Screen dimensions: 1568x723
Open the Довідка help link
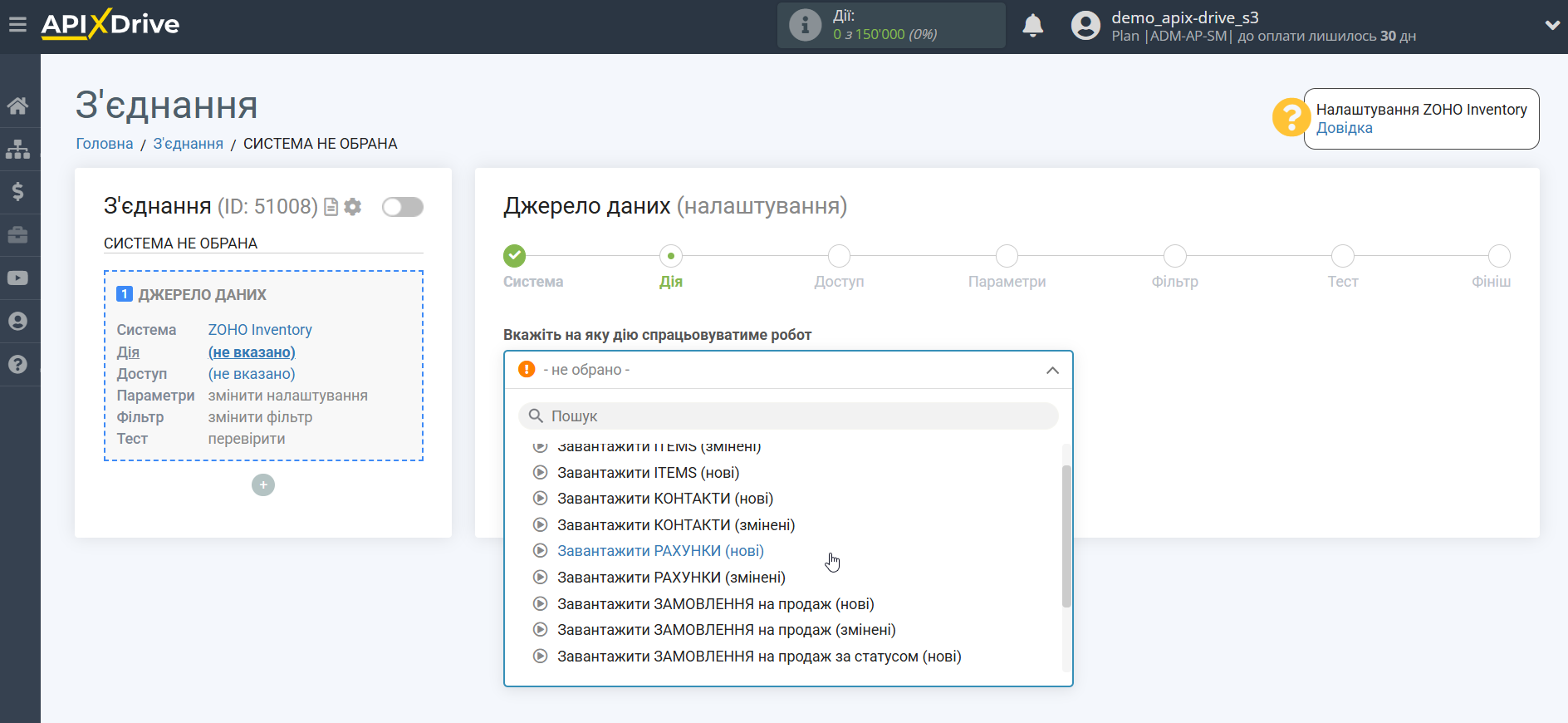1344,128
